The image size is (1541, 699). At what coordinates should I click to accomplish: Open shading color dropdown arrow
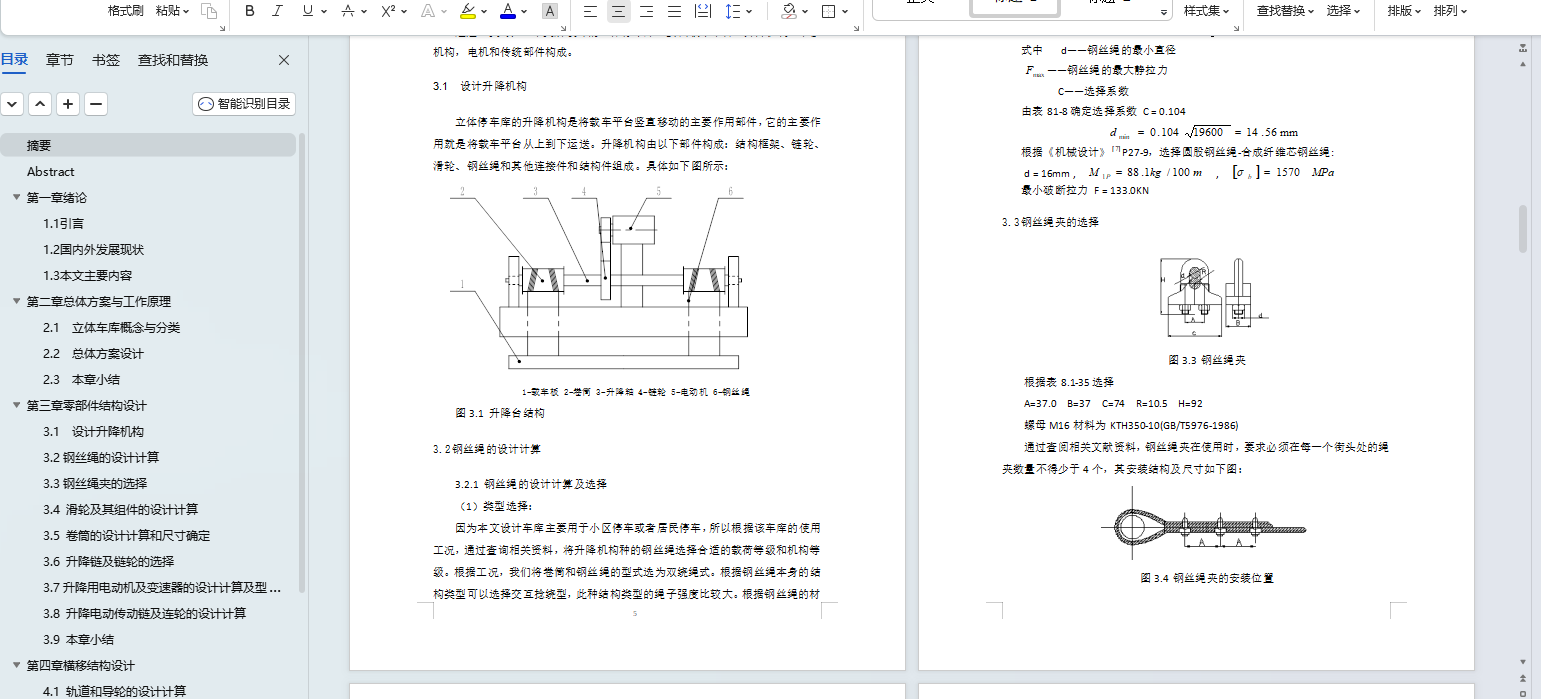click(x=805, y=11)
